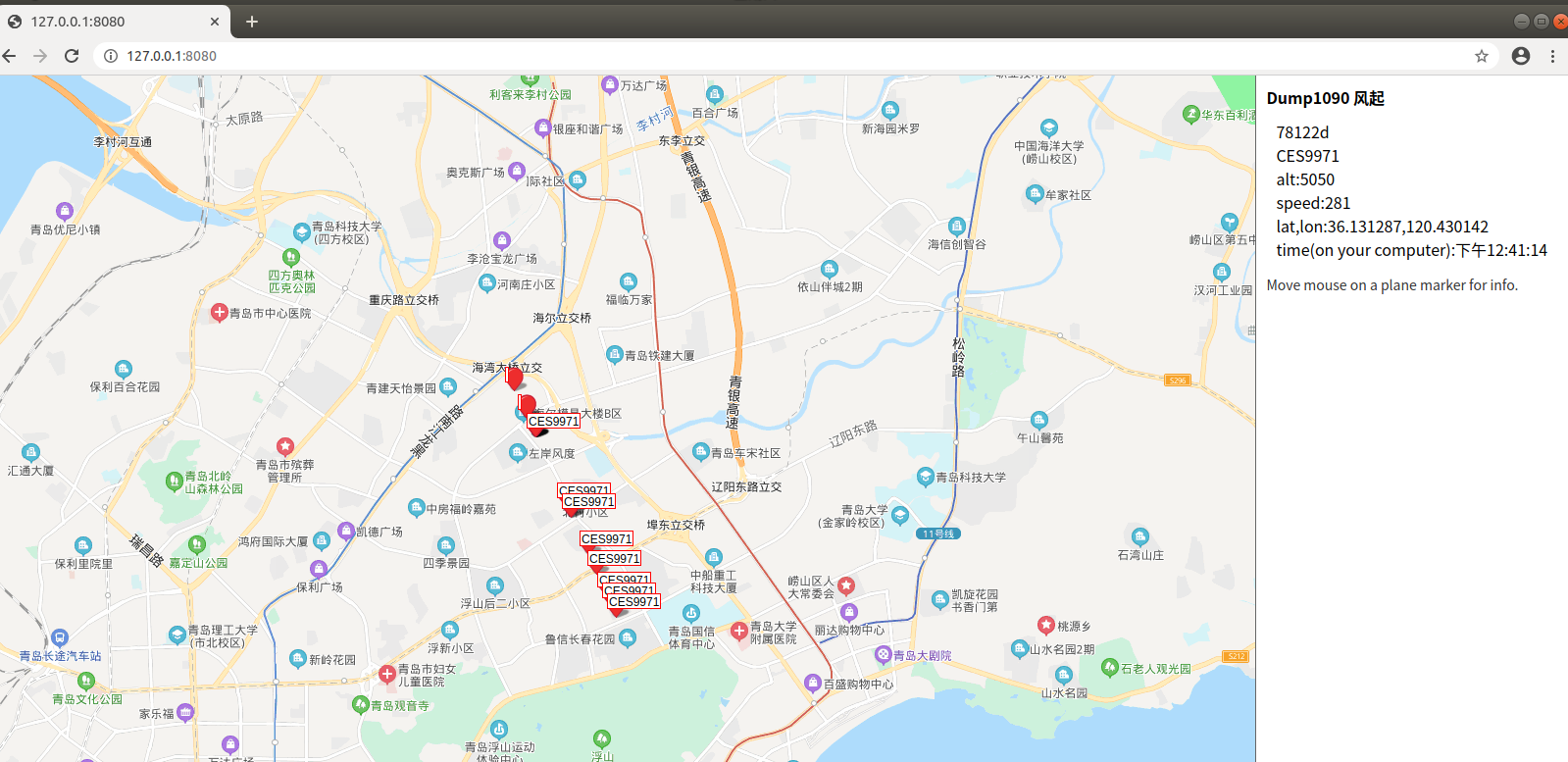Click the lat,lon coordinates text

1382,227
